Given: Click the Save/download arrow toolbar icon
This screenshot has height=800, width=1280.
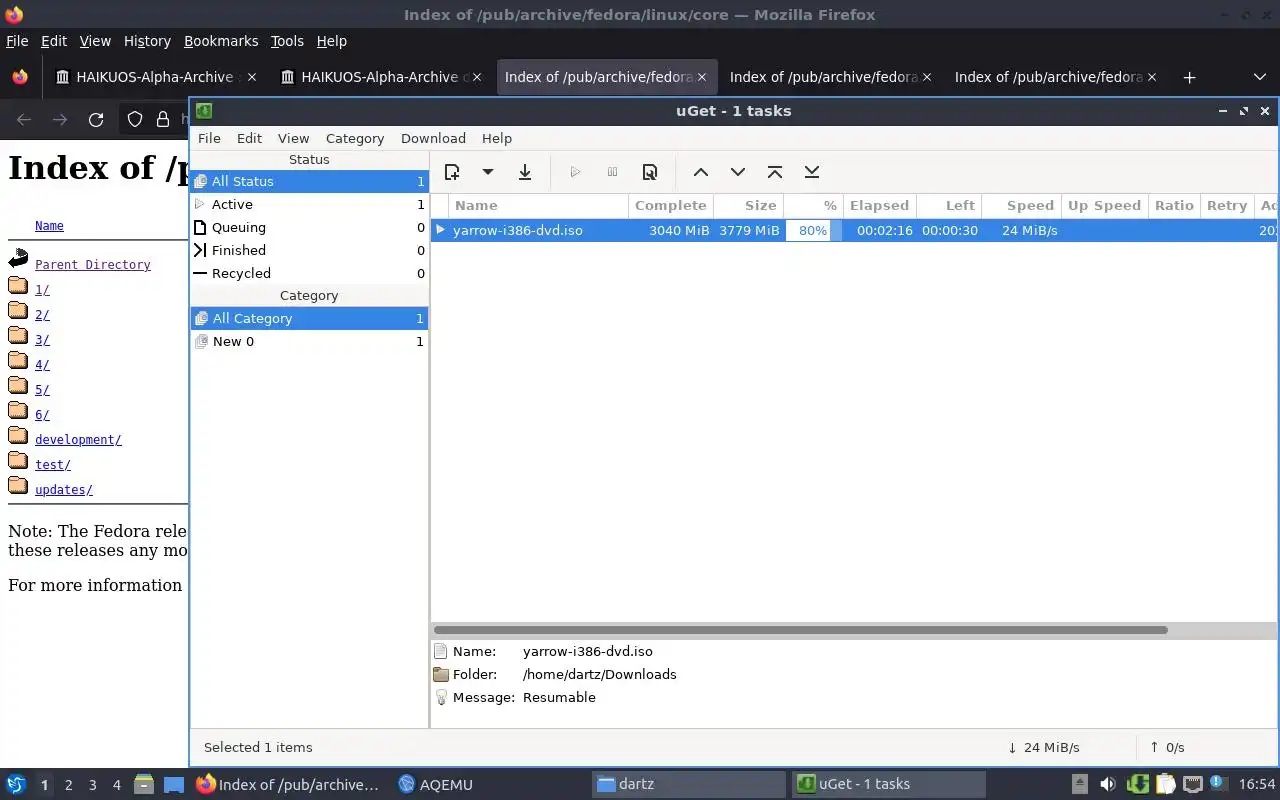Looking at the screenshot, I should click(x=525, y=172).
